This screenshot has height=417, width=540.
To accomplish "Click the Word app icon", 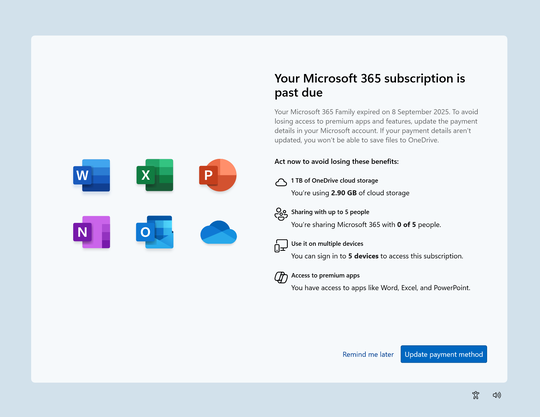I will [x=92, y=175].
